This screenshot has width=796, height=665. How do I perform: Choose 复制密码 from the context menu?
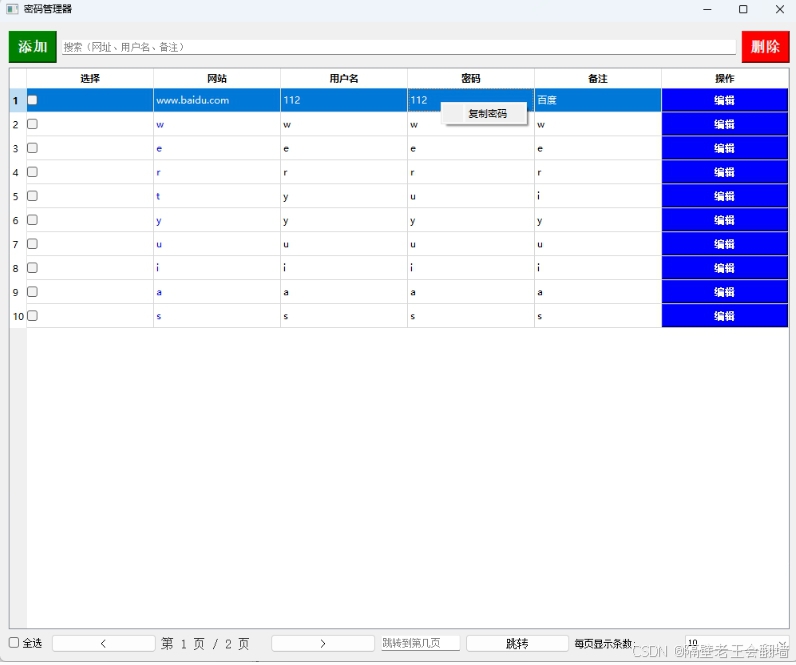click(x=486, y=114)
